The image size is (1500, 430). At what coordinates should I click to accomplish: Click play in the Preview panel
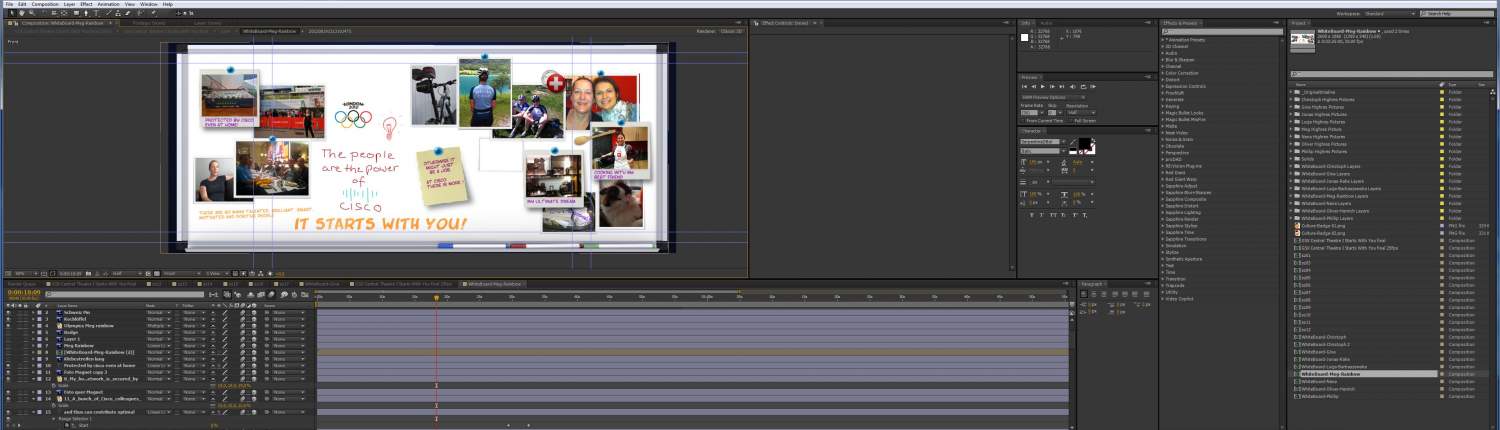pyautogui.click(x=1043, y=87)
